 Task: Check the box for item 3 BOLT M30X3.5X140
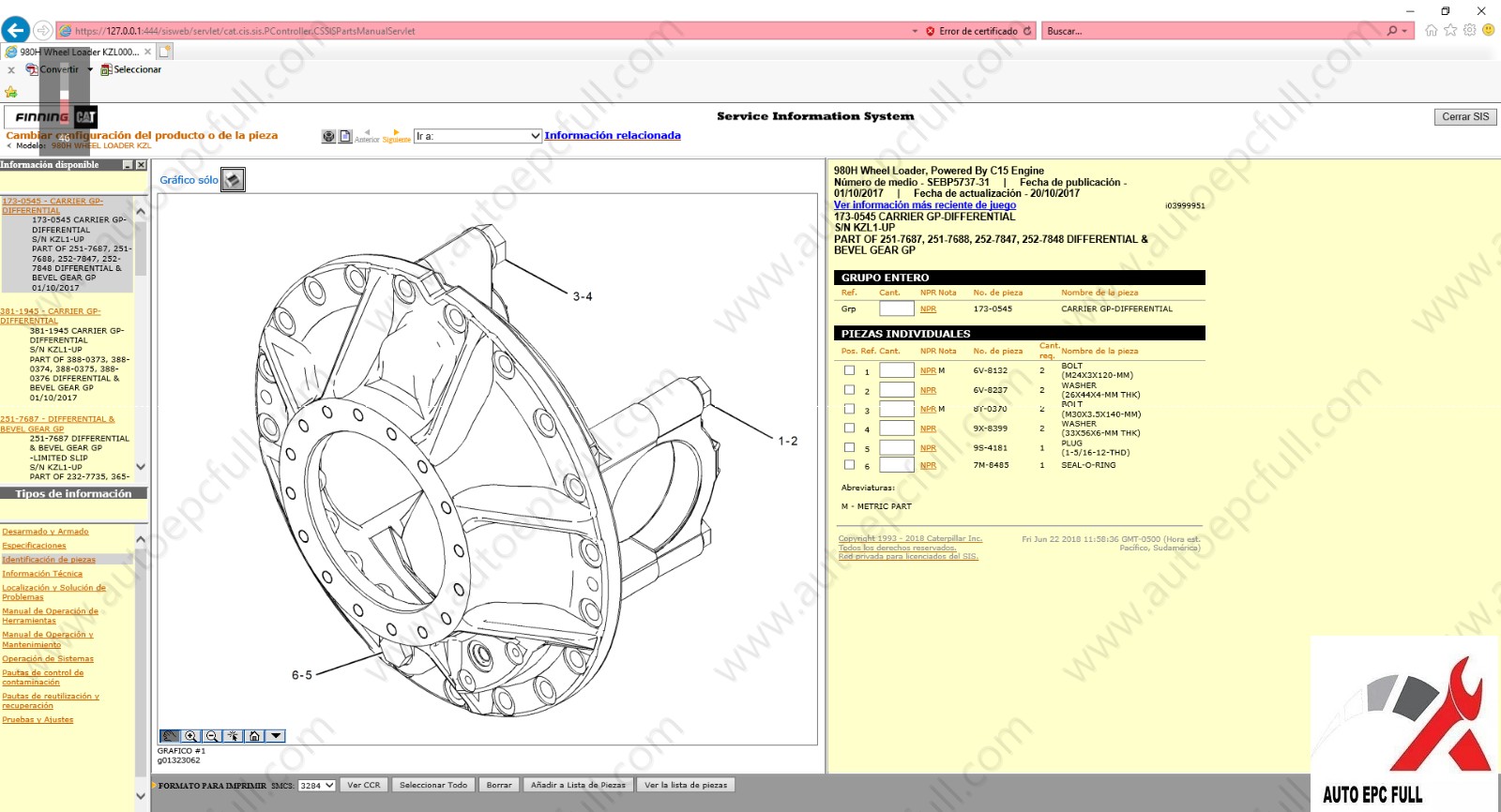coord(849,409)
